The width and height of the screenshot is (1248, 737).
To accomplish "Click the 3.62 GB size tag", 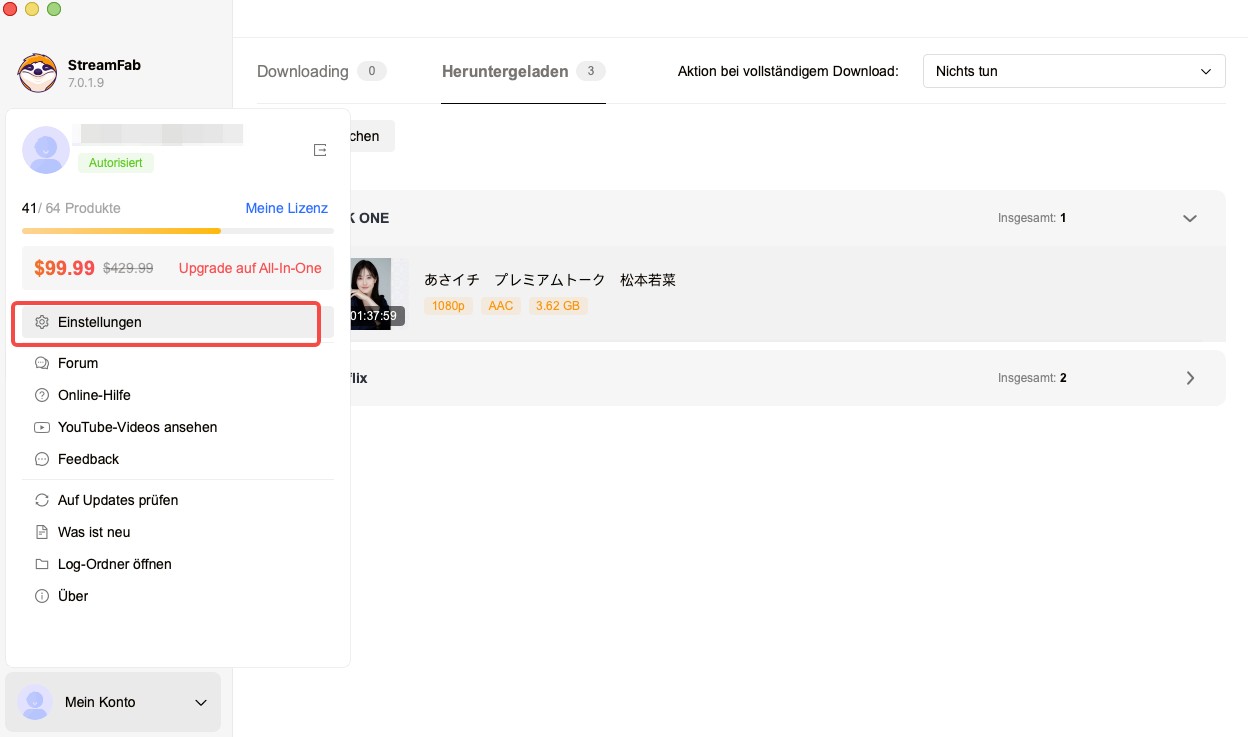I will [558, 305].
